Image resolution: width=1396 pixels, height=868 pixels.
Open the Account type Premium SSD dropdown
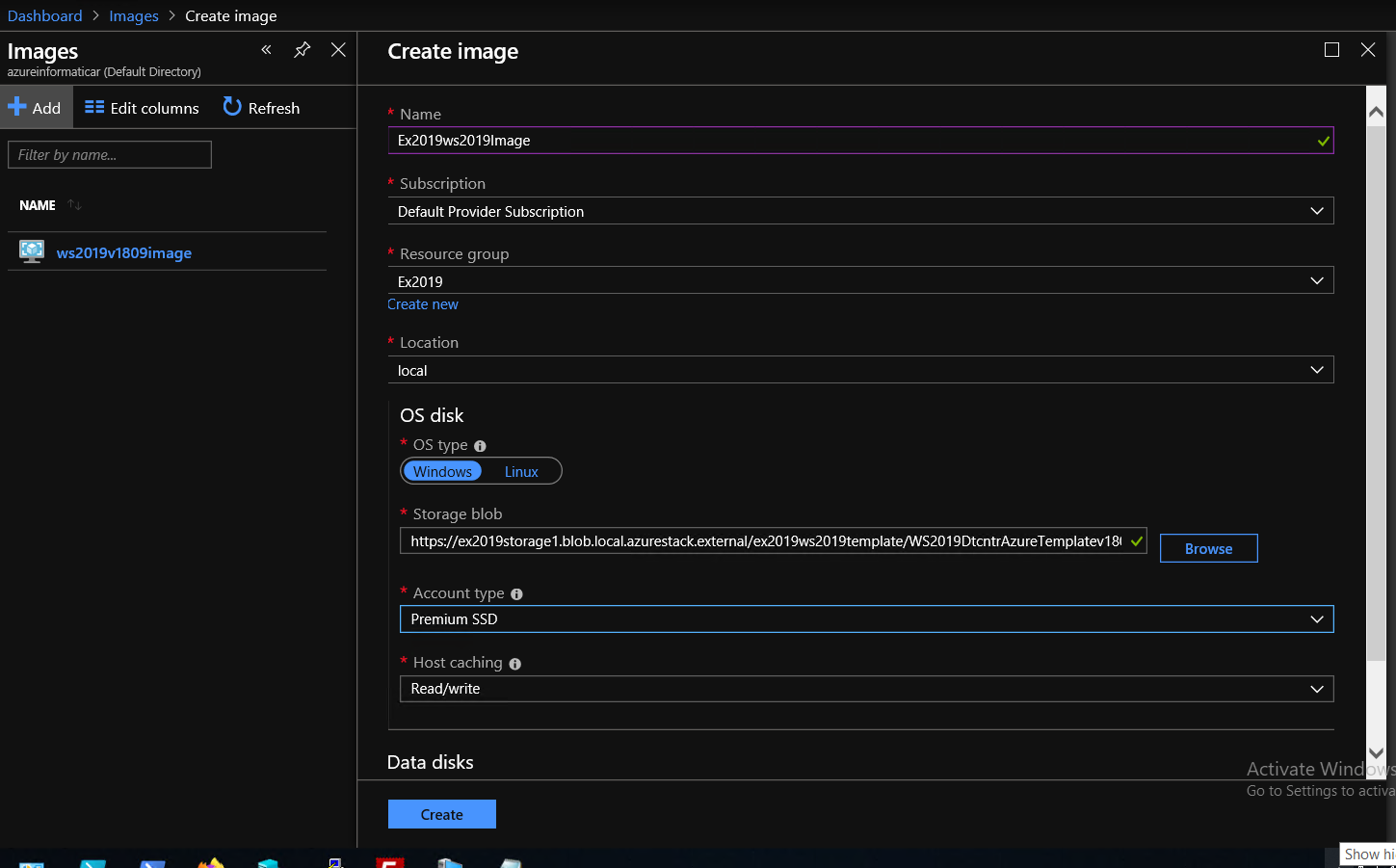pyautogui.click(x=866, y=618)
